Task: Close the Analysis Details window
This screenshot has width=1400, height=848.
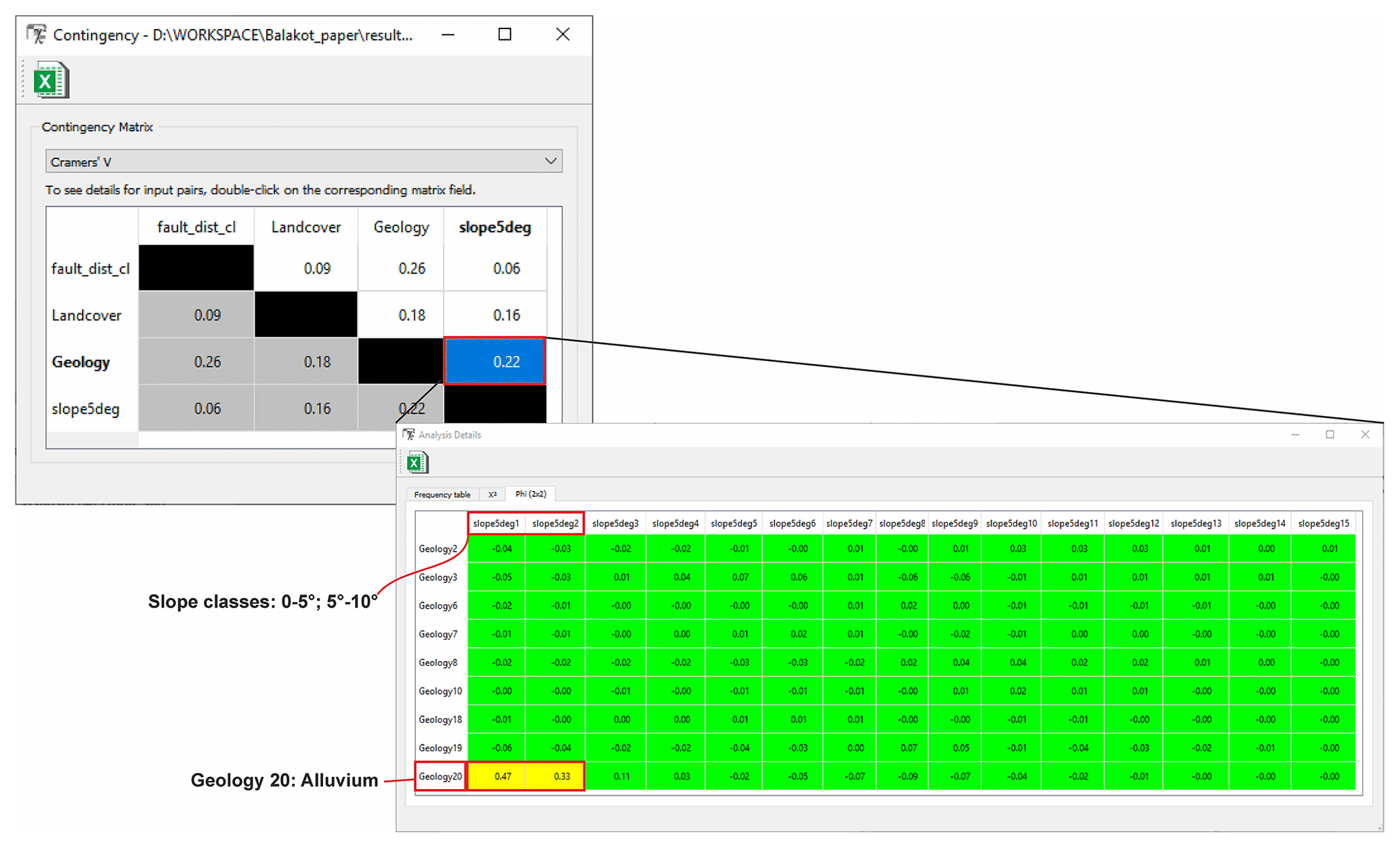Action: pyautogui.click(x=1365, y=434)
